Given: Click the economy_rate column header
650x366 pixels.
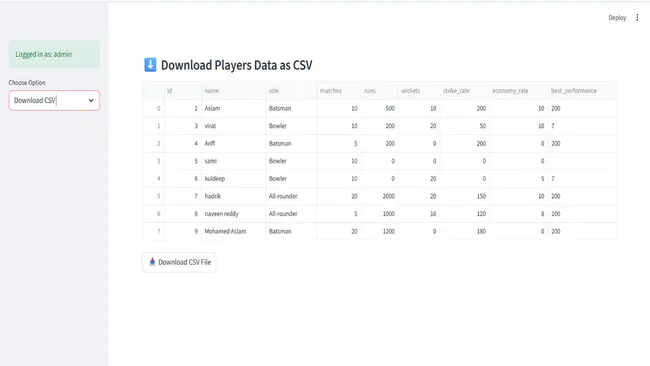Looking at the screenshot, I should (519, 91).
